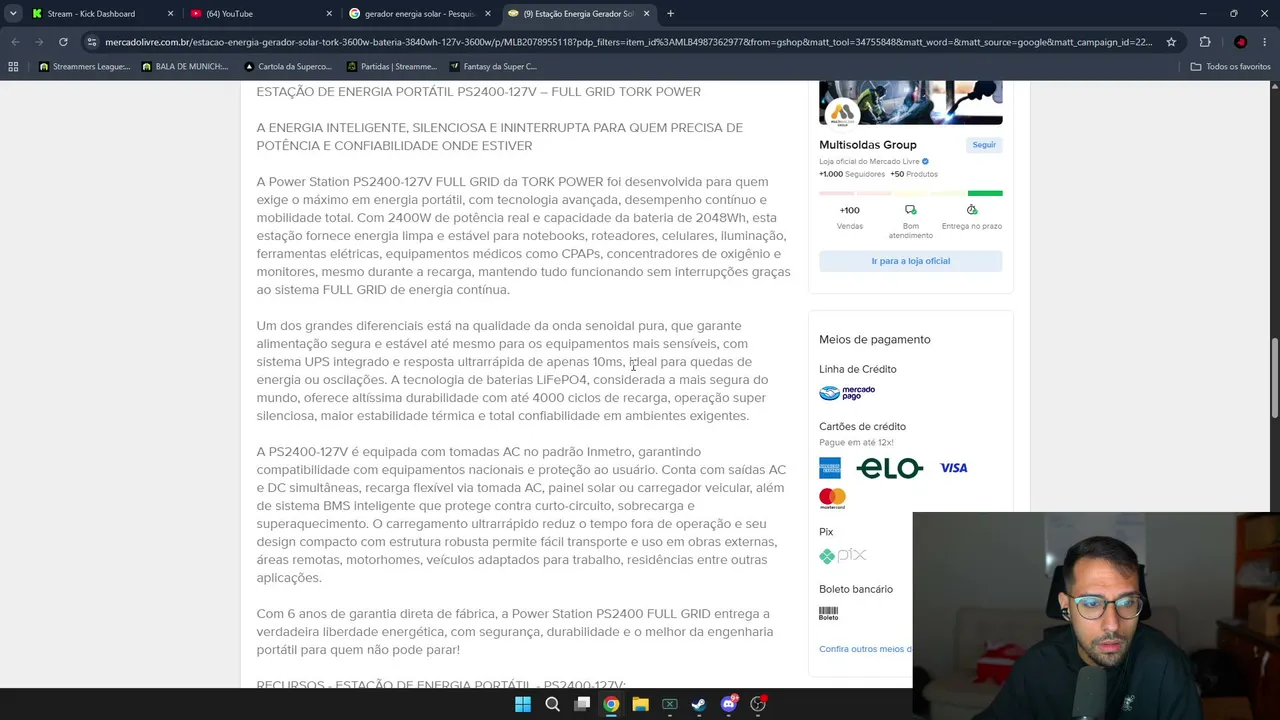Close the Stream - Kick Dashboard tab
The height and width of the screenshot is (720, 1280).
tap(170, 14)
